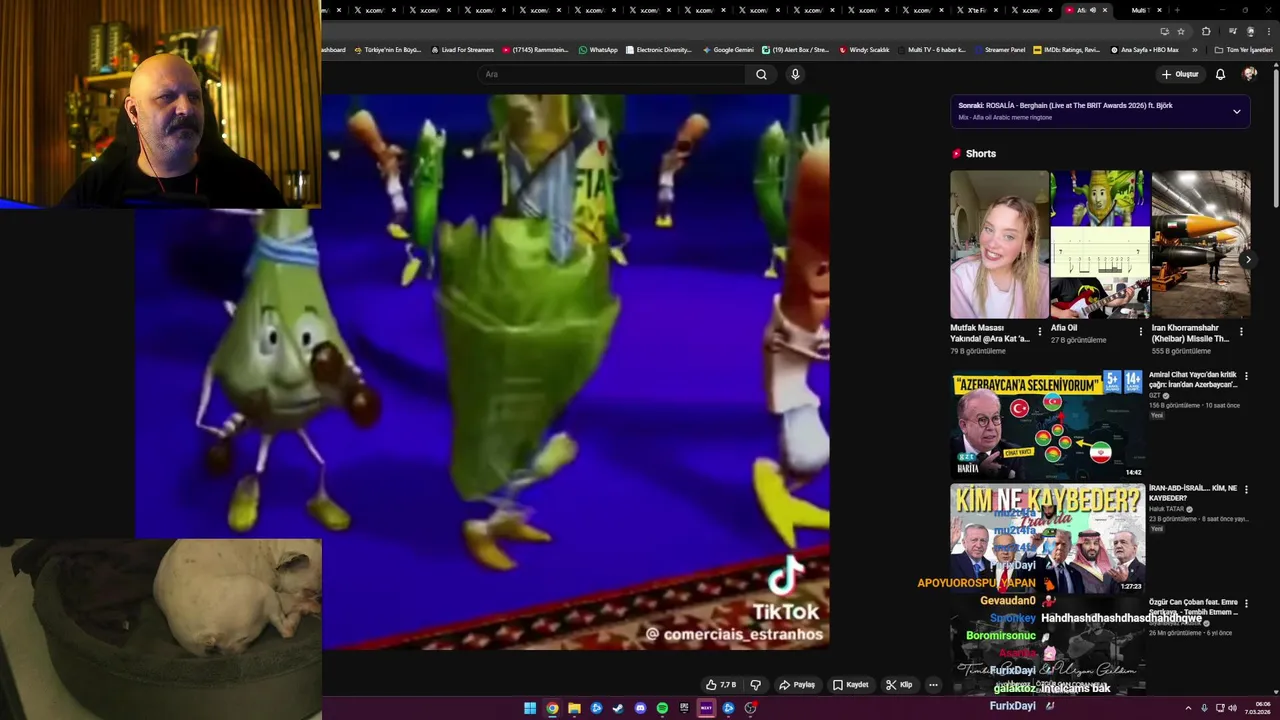
Task: Create a clip with Klip button
Action: coord(899,685)
